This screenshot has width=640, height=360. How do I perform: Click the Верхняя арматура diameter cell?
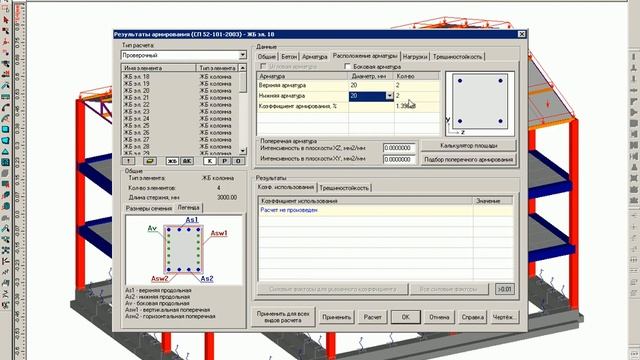coord(371,85)
